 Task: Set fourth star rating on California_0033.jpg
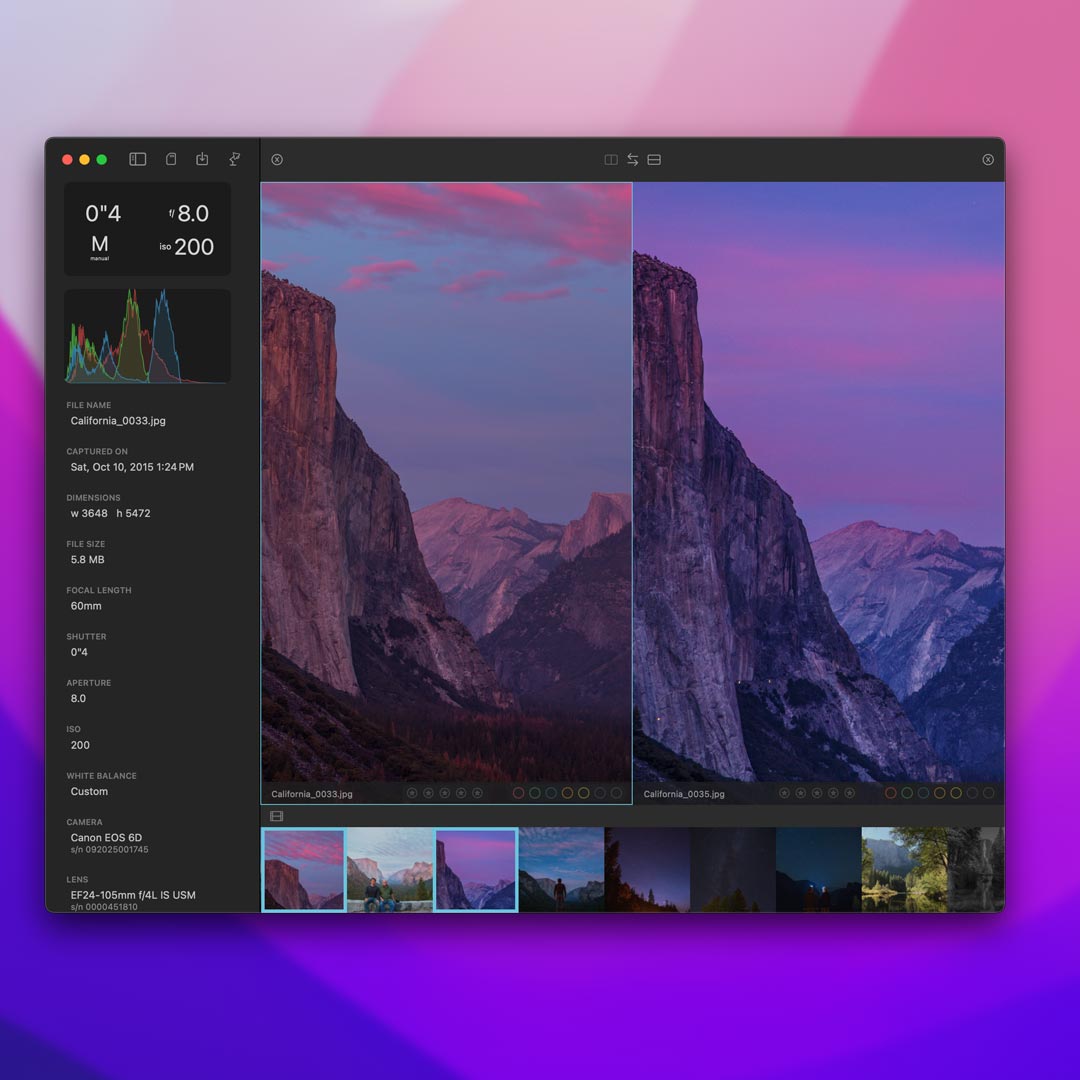click(461, 793)
